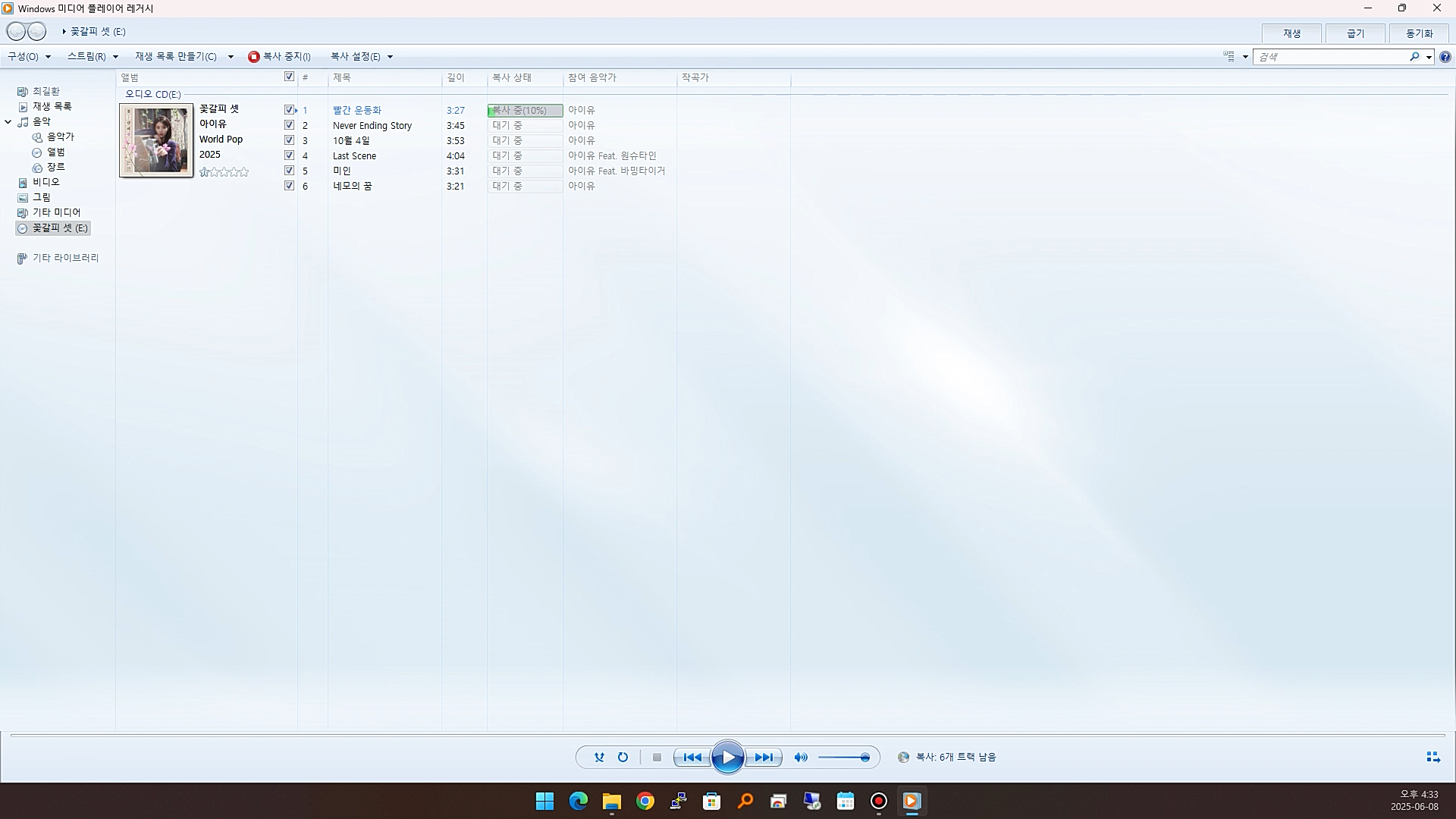Screen dimensions: 1456x819
Task: Open the 구성(O) dropdown menu
Action: [29, 57]
